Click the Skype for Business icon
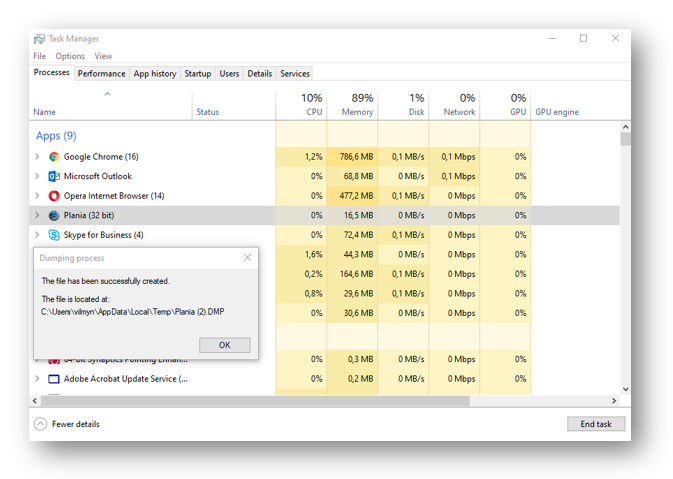 click(x=54, y=235)
